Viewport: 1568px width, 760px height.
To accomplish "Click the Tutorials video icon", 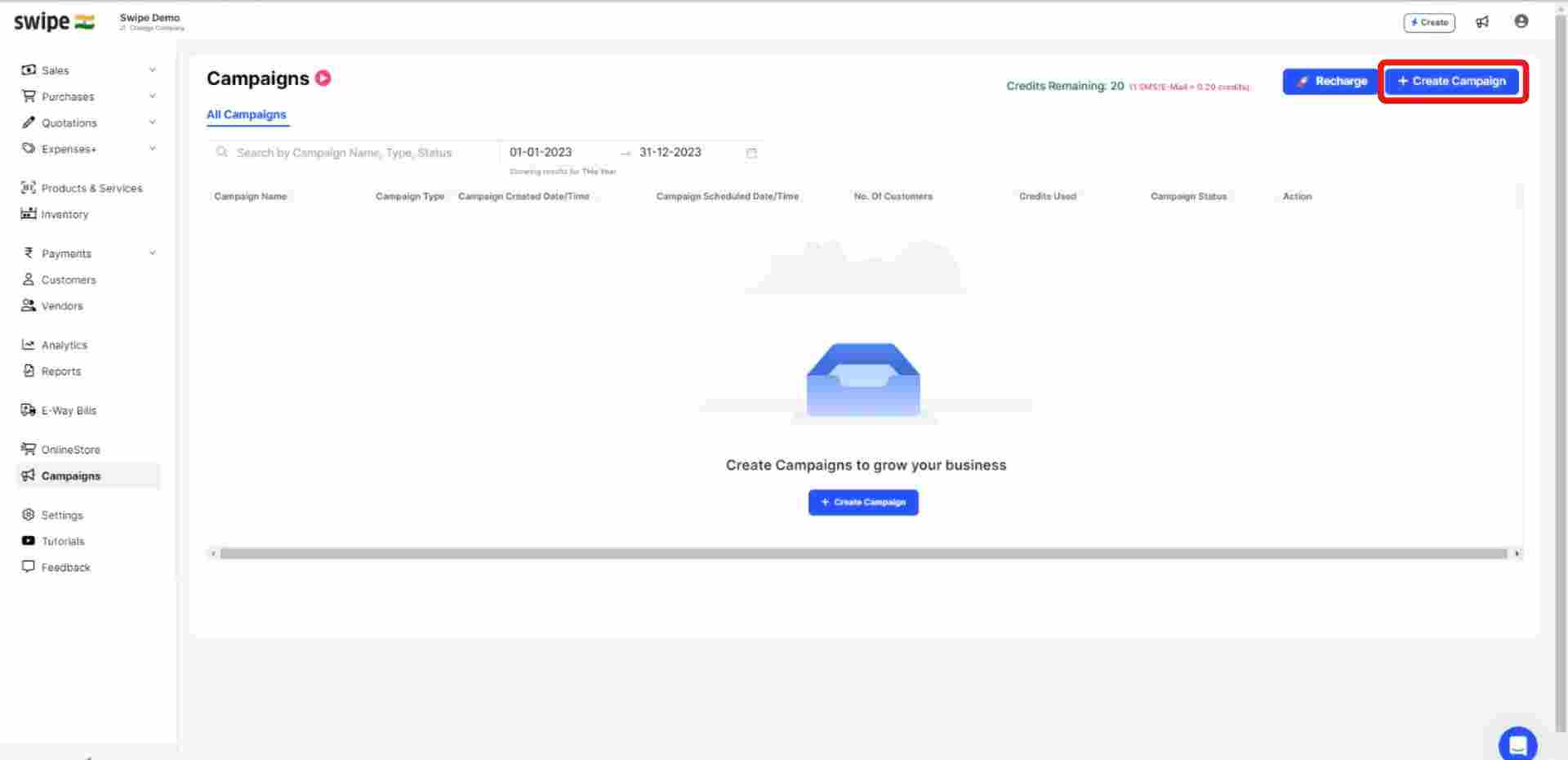I will click(29, 541).
